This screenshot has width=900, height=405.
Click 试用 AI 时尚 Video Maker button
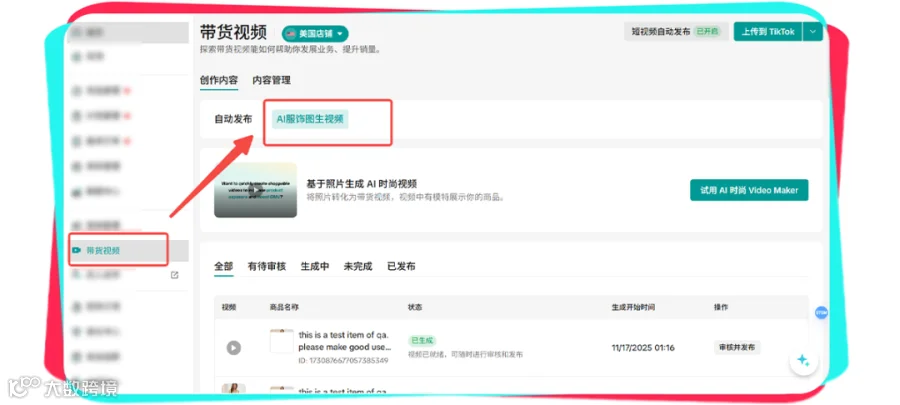coord(749,190)
